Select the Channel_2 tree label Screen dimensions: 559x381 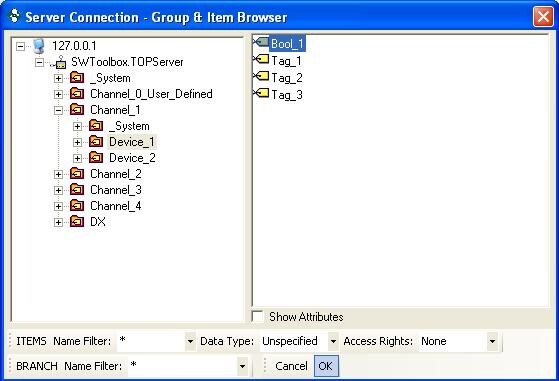point(116,174)
